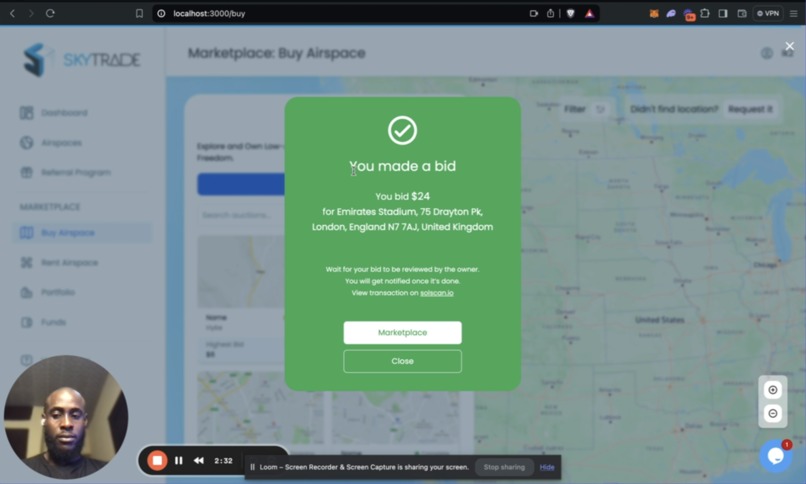Click the Airspaces globe icon
The image size is (806, 484).
[26, 142]
